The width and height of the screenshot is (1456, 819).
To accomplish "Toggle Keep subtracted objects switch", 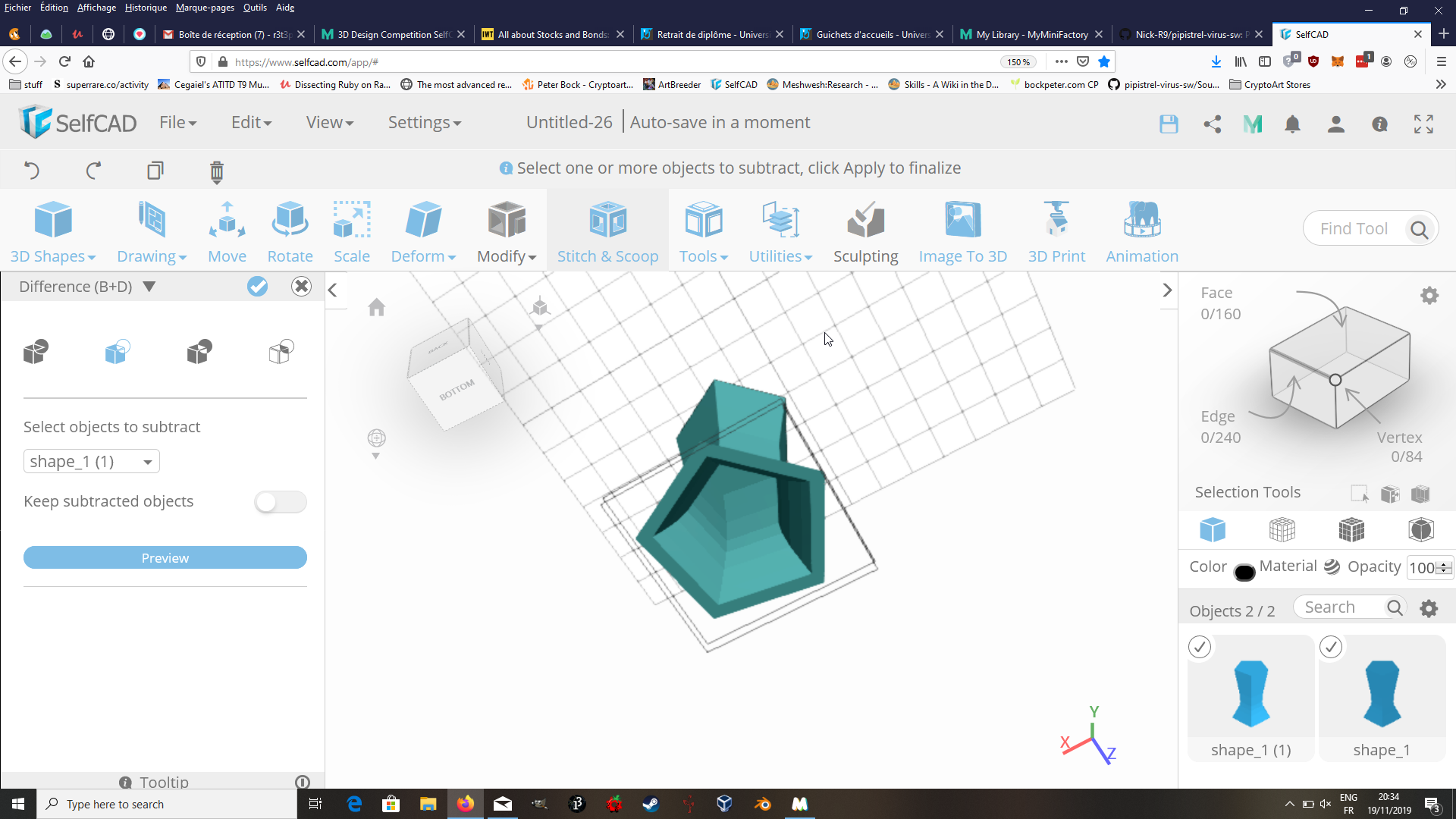I will [x=281, y=501].
